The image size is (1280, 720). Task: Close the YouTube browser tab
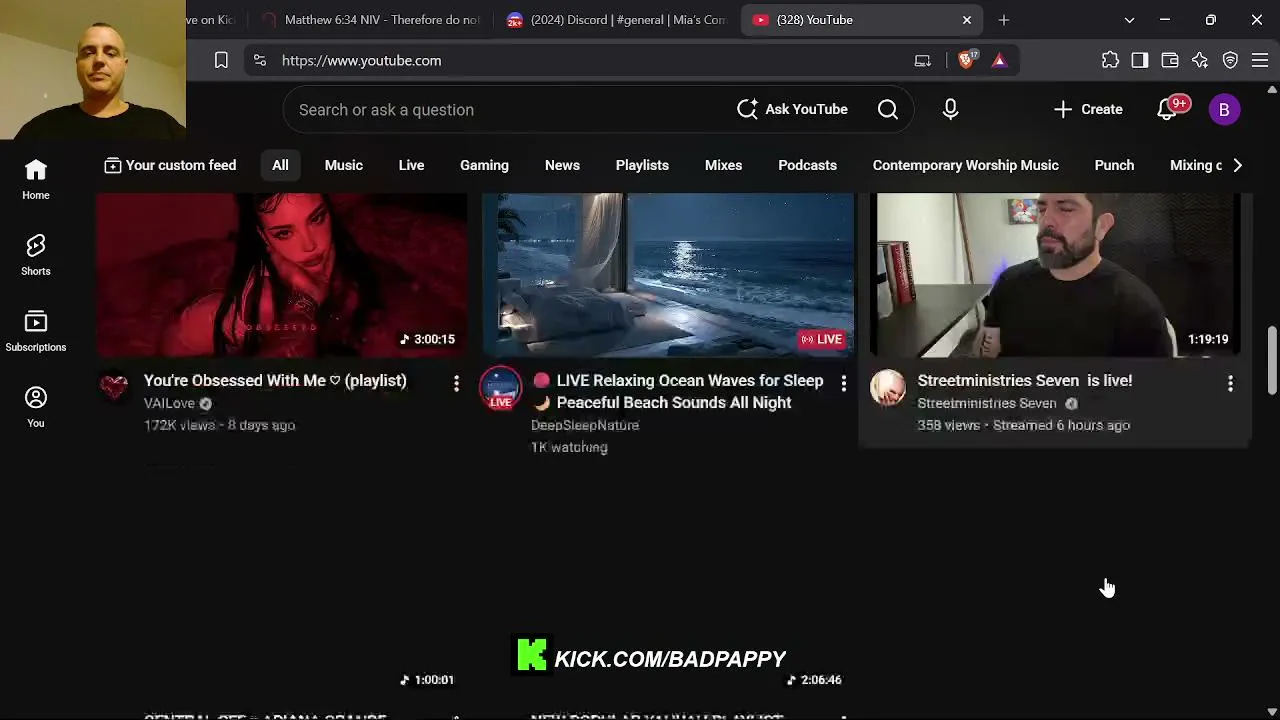coord(967,20)
